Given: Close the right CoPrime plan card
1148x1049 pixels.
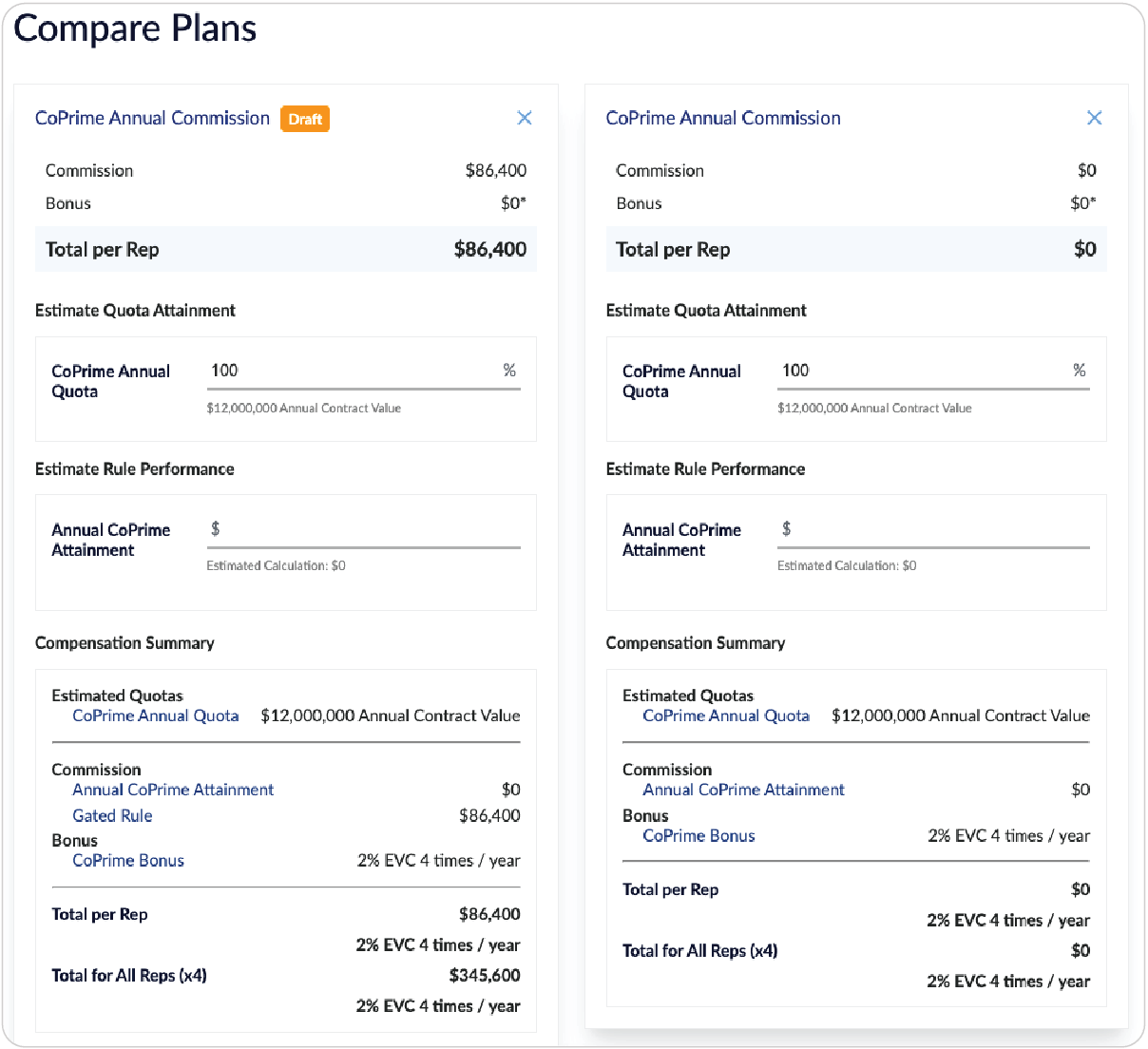Looking at the screenshot, I should point(1094,118).
